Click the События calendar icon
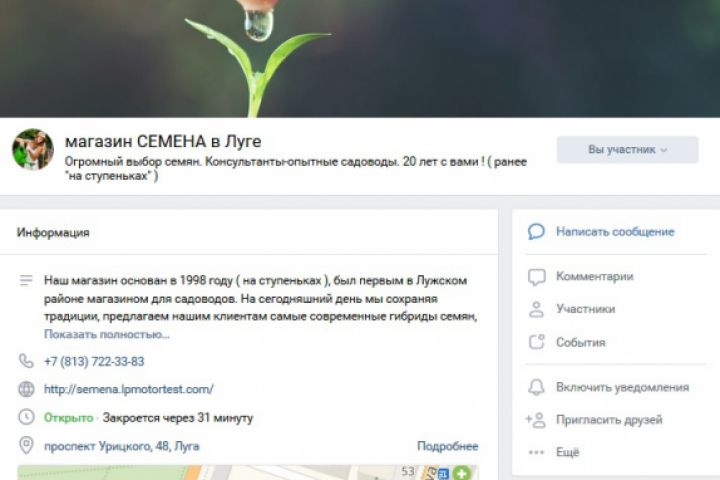720x480 pixels. click(x=536, y=342)
